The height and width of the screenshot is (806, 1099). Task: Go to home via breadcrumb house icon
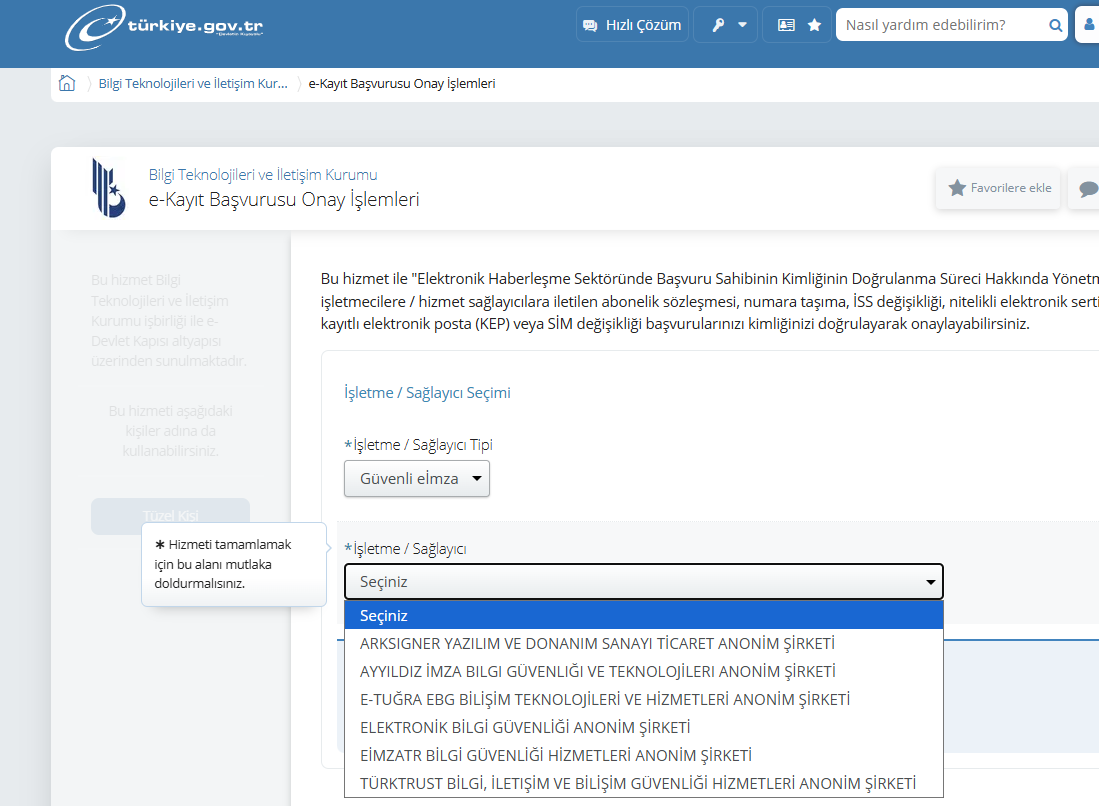(x=67, y=84)
